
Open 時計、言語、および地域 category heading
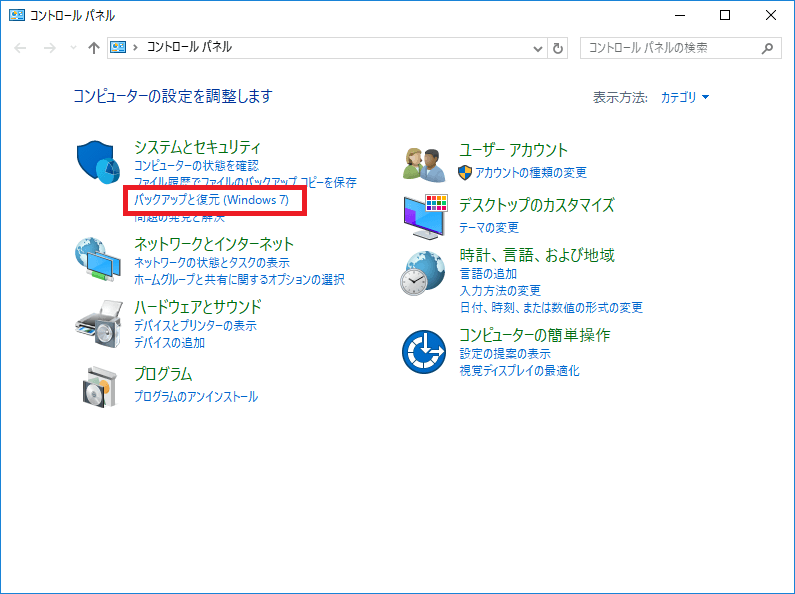click(537, 255)
